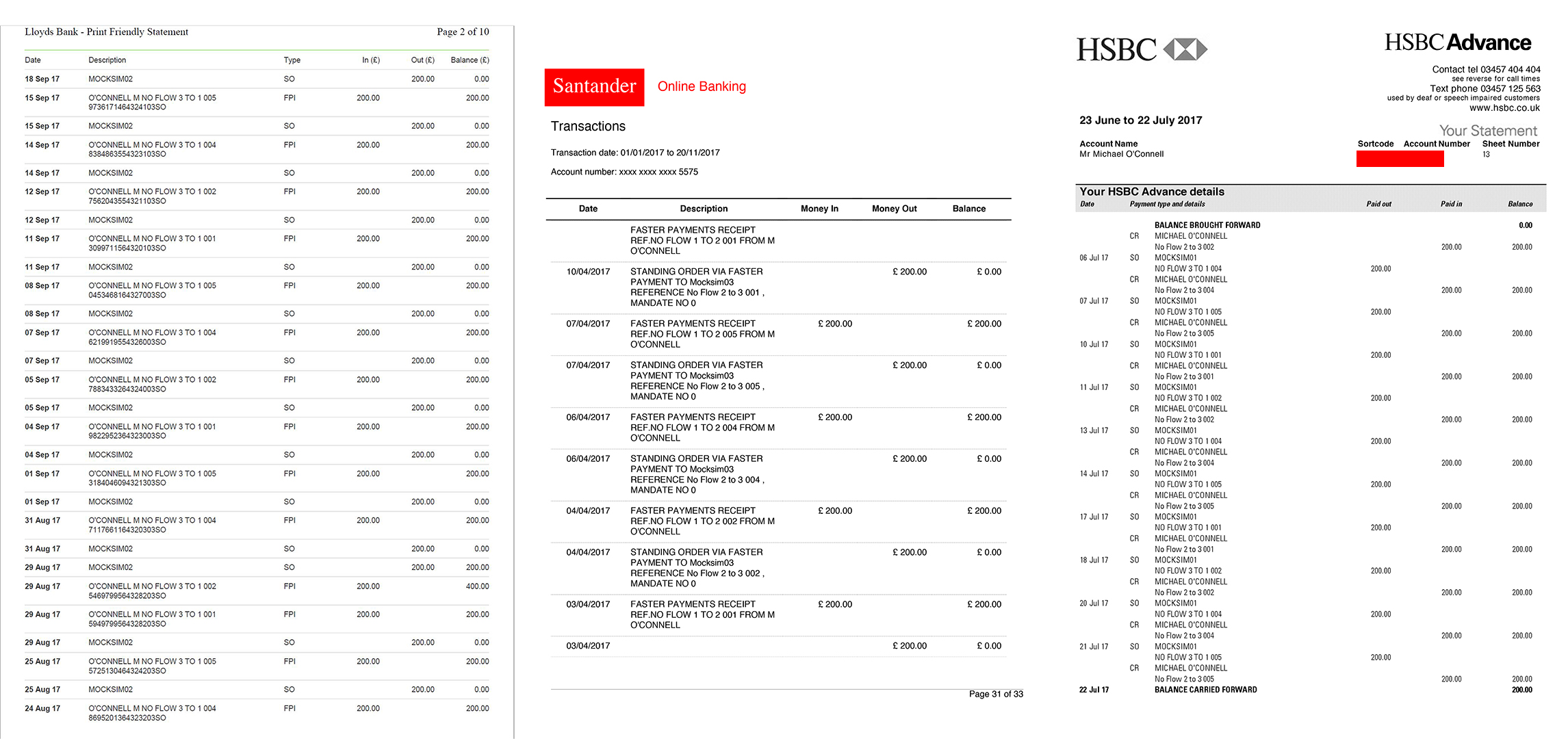Click 'REF.NO FLOW 1 TO 2 005 FROM M'

[x=702, y=334]
